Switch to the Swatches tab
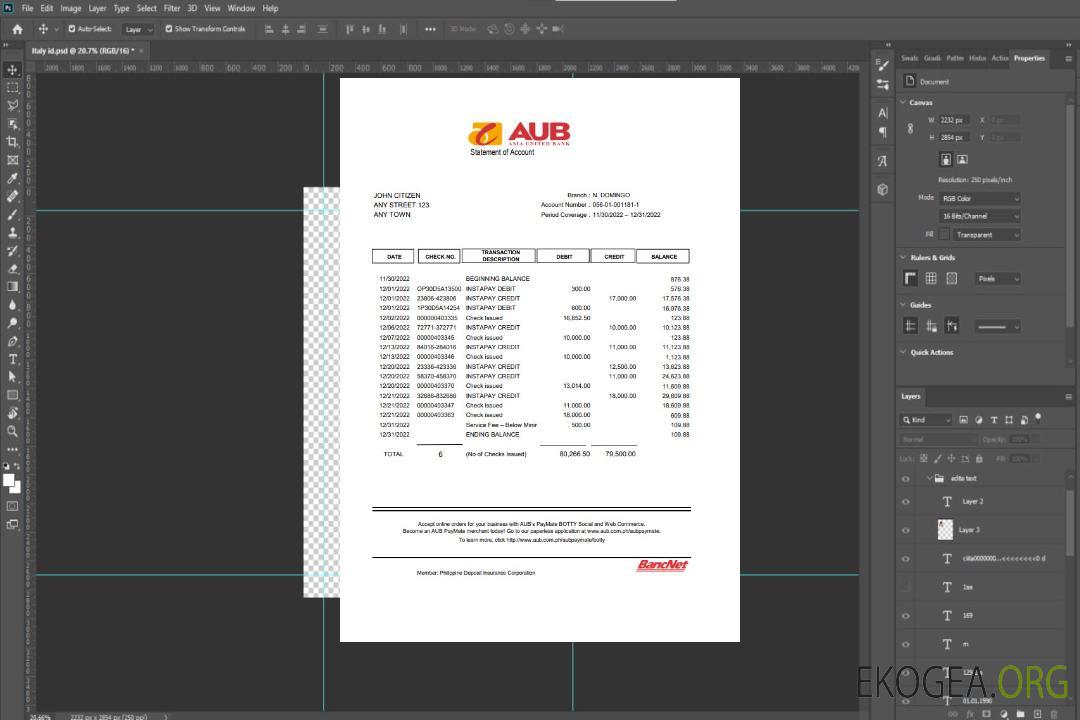Screen dimensions: 1080x720 click(x=910, y=59)
